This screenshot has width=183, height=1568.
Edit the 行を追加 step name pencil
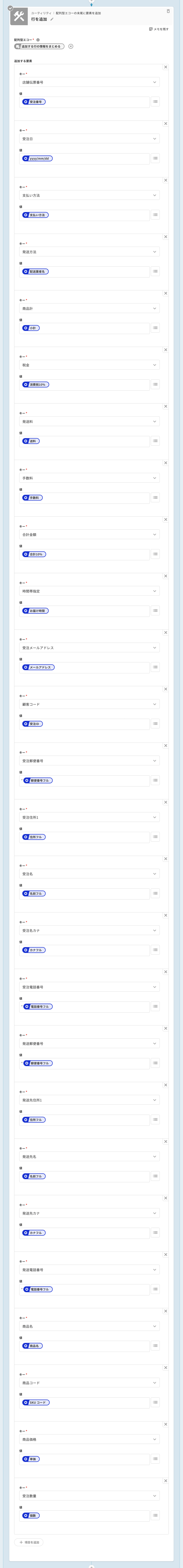(52, 19)
